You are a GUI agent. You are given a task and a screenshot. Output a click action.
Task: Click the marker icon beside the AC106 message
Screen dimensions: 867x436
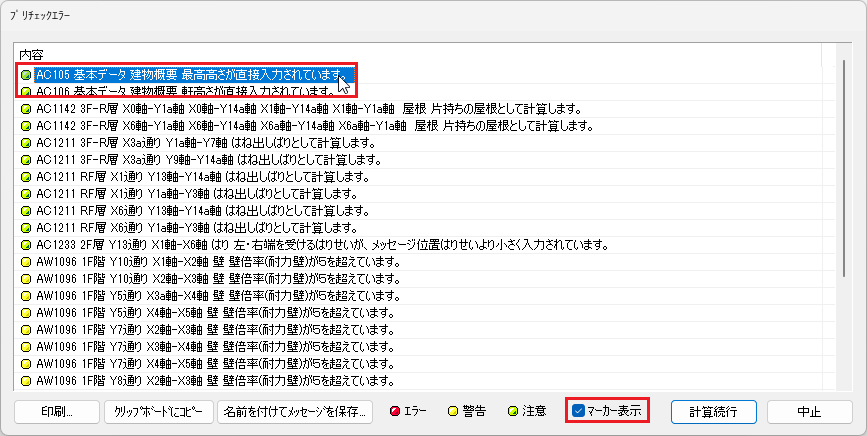(x=26, y=91)
